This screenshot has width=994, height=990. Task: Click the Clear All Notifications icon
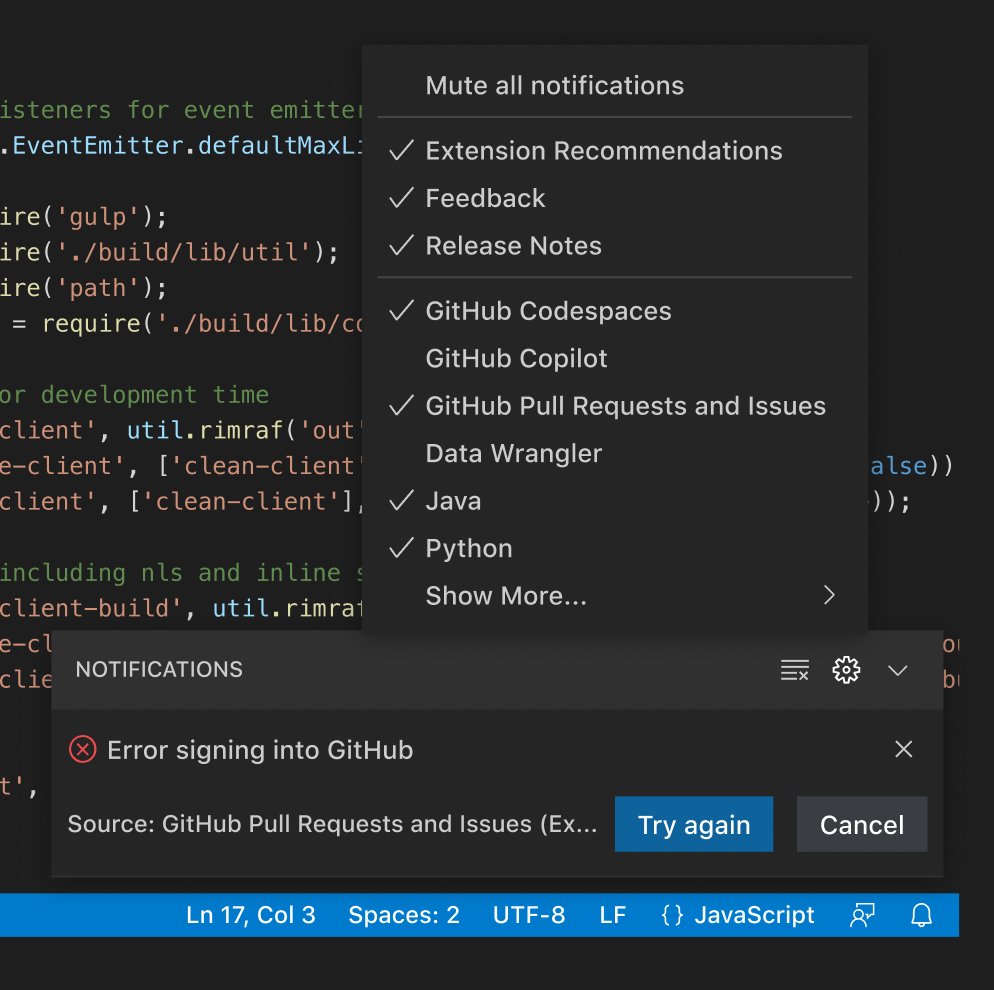click(x=794, y=669)
